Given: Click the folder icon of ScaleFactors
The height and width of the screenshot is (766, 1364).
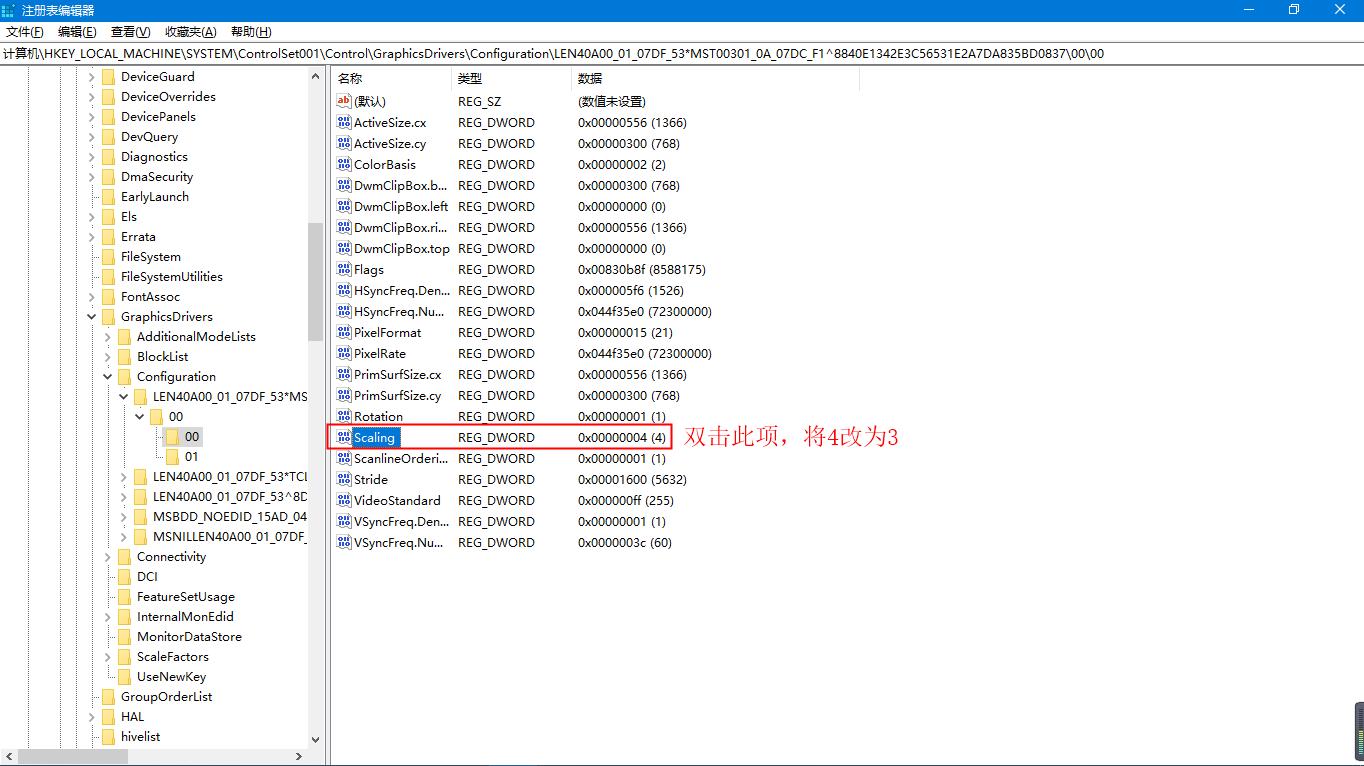Looking at the screenshot, I should pyautogui.click(x=124, y=657).
